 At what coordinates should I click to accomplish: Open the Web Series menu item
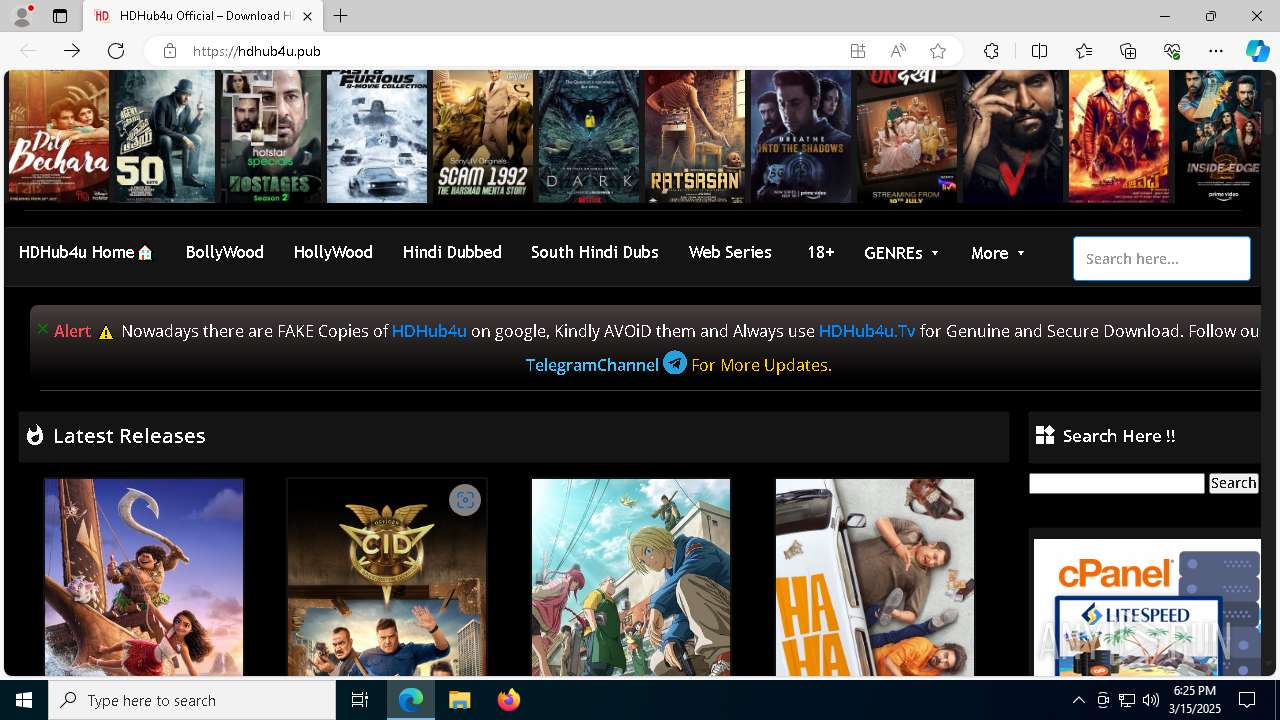[x=730, y=253]
